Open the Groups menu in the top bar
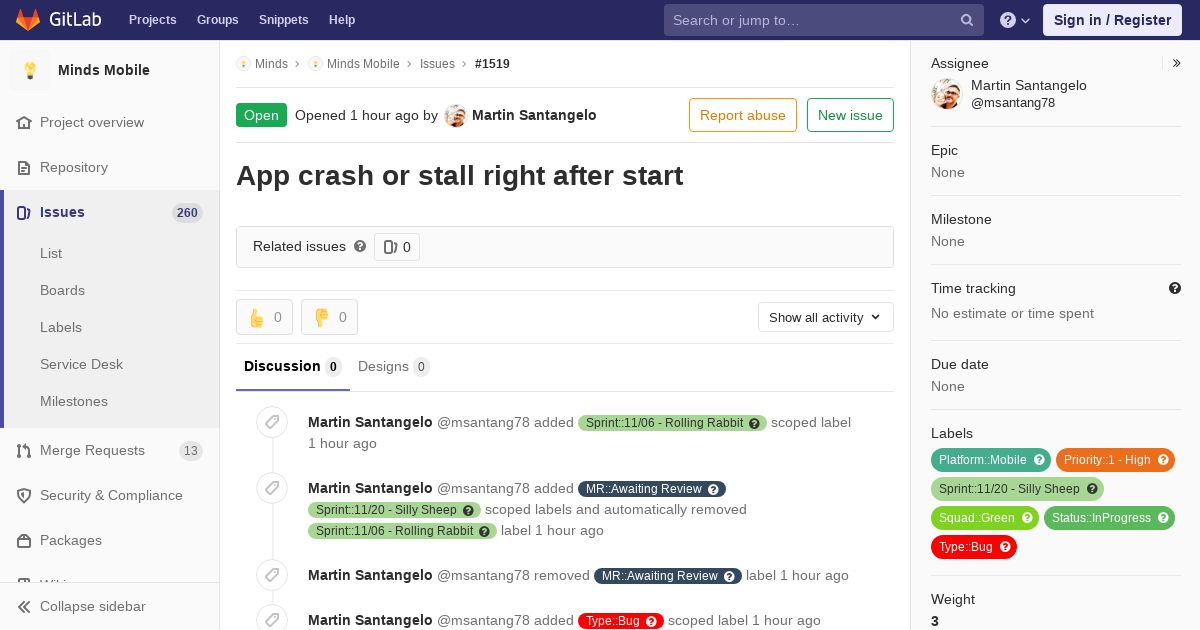The width and height of the screenshot is (1200, 630). click(217, 20)
